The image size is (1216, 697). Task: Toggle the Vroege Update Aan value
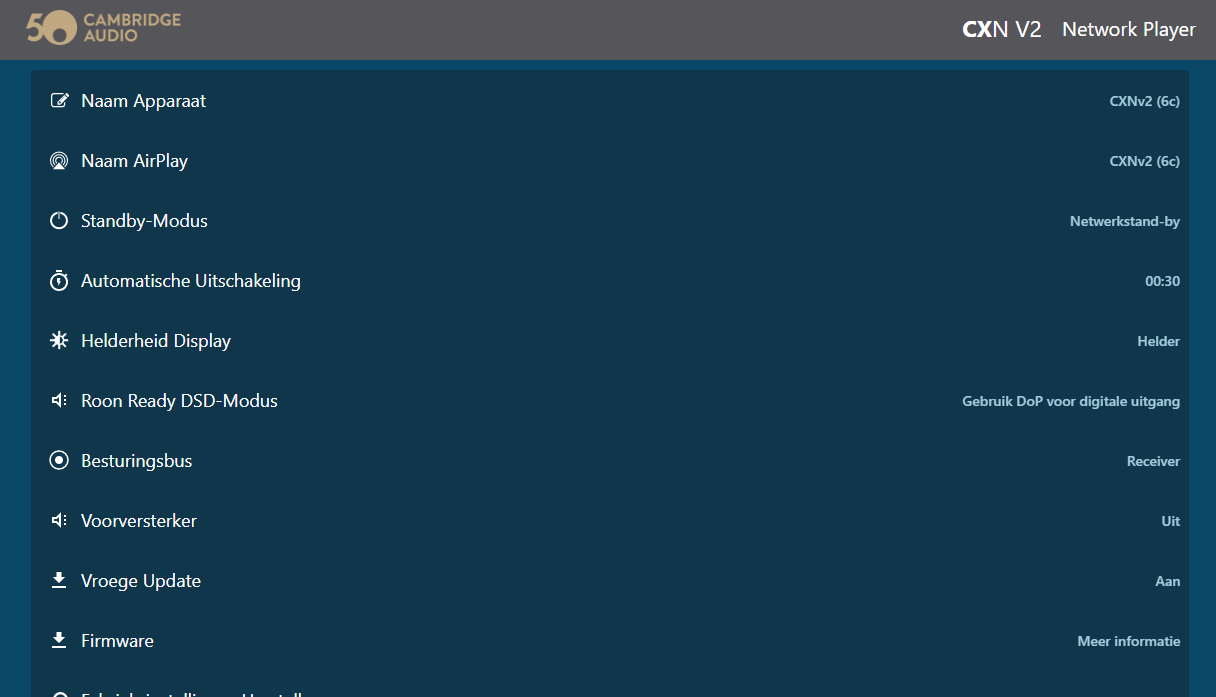1168,581
